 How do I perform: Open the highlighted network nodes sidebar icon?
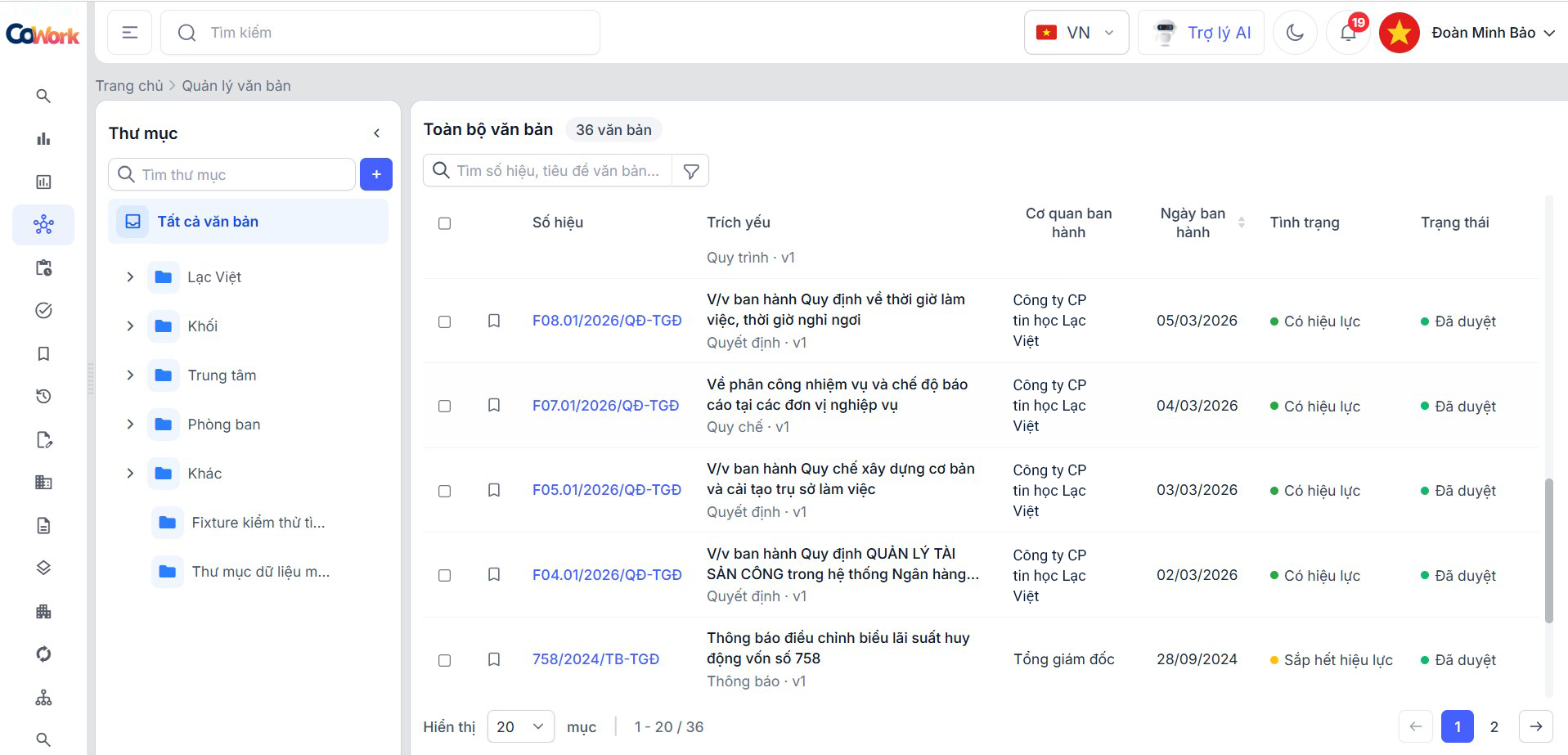(x=43, y=224)
